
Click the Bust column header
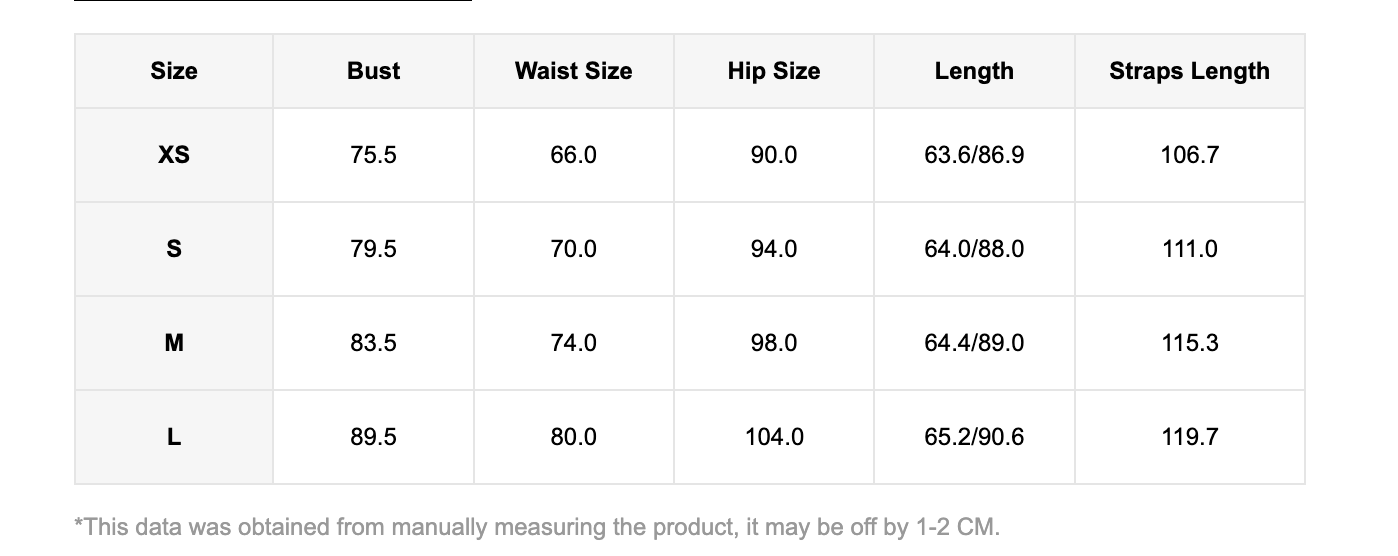tap(373, 71)
